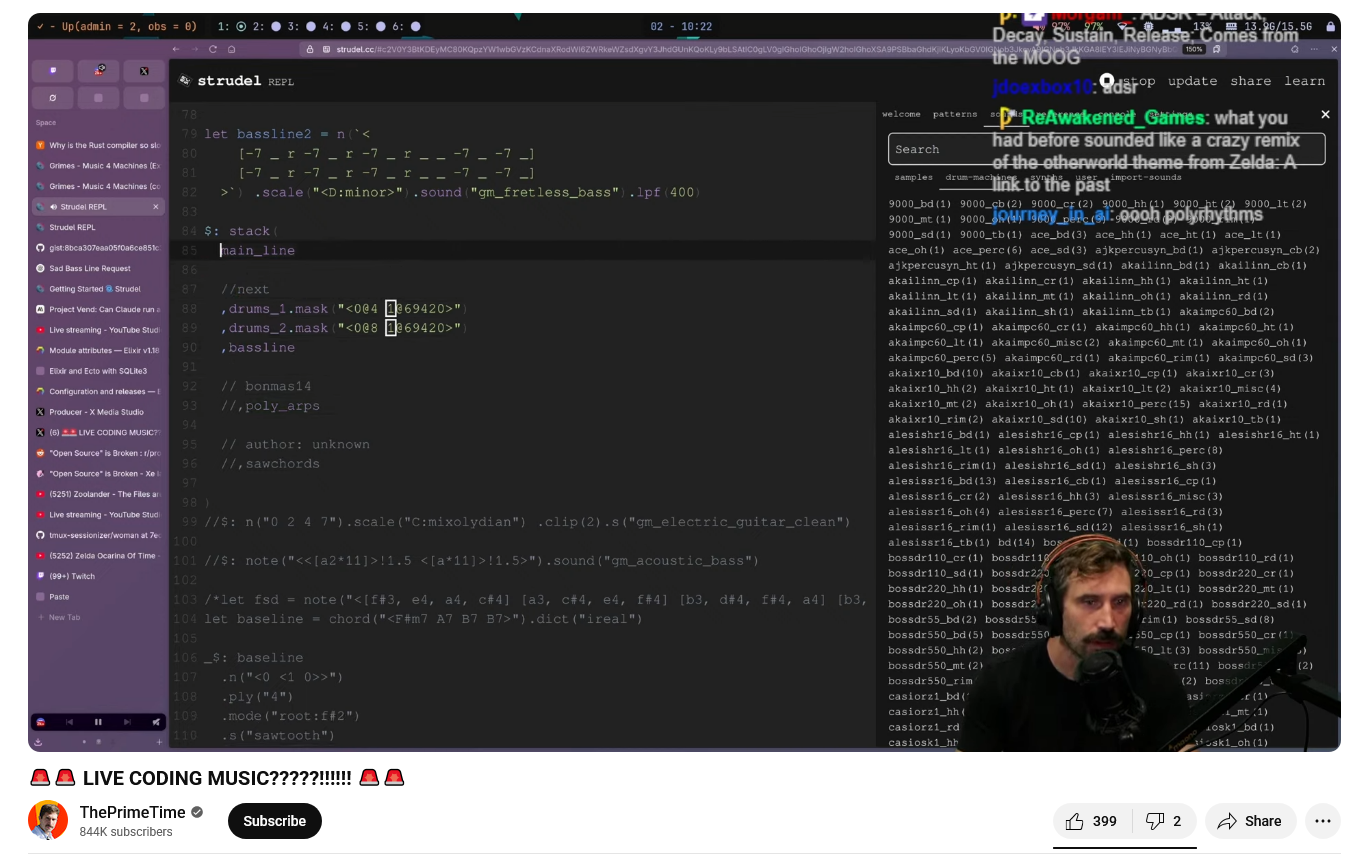Like the video with 399 likes
The height and width of the screenshot is (863, 1352).
(1092, 821)
